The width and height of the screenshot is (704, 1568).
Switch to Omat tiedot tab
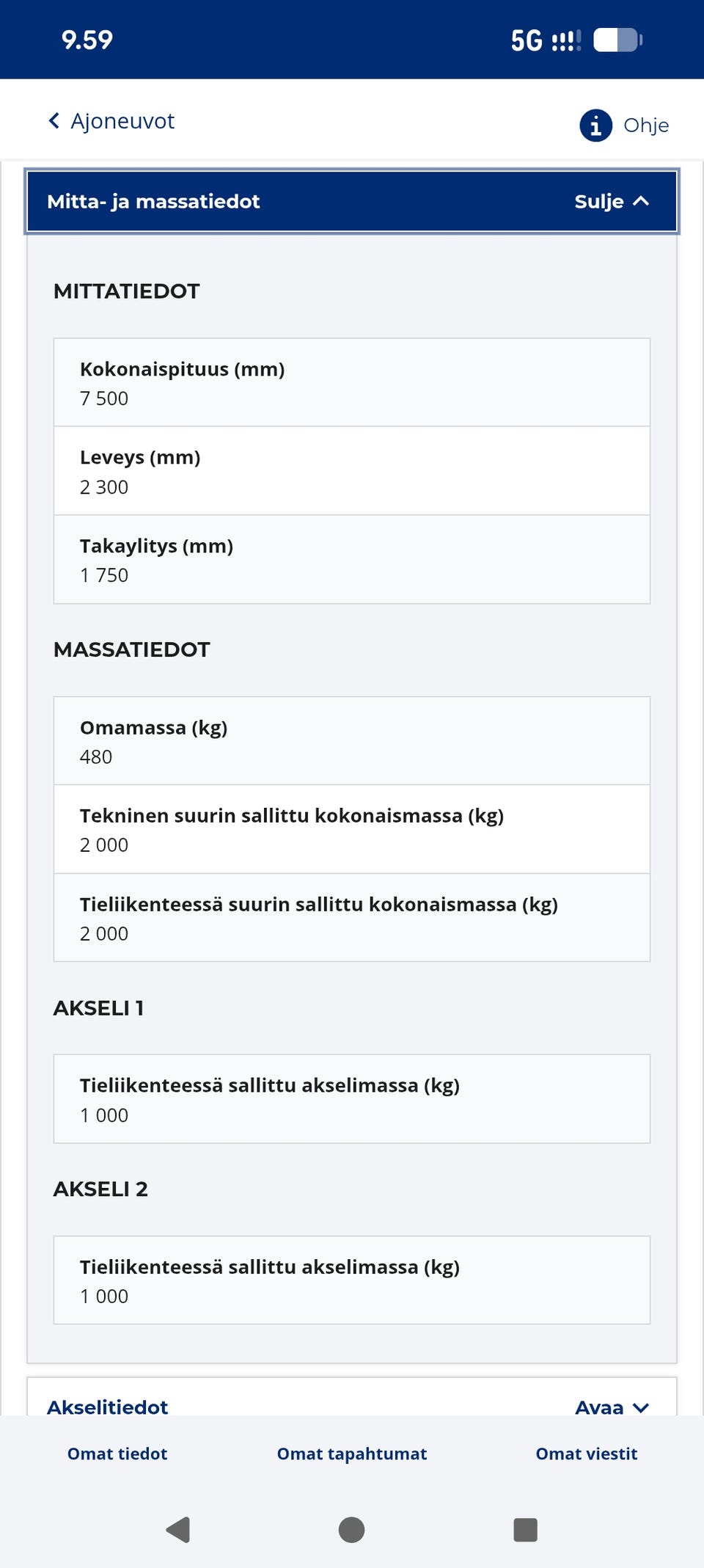117,1454
